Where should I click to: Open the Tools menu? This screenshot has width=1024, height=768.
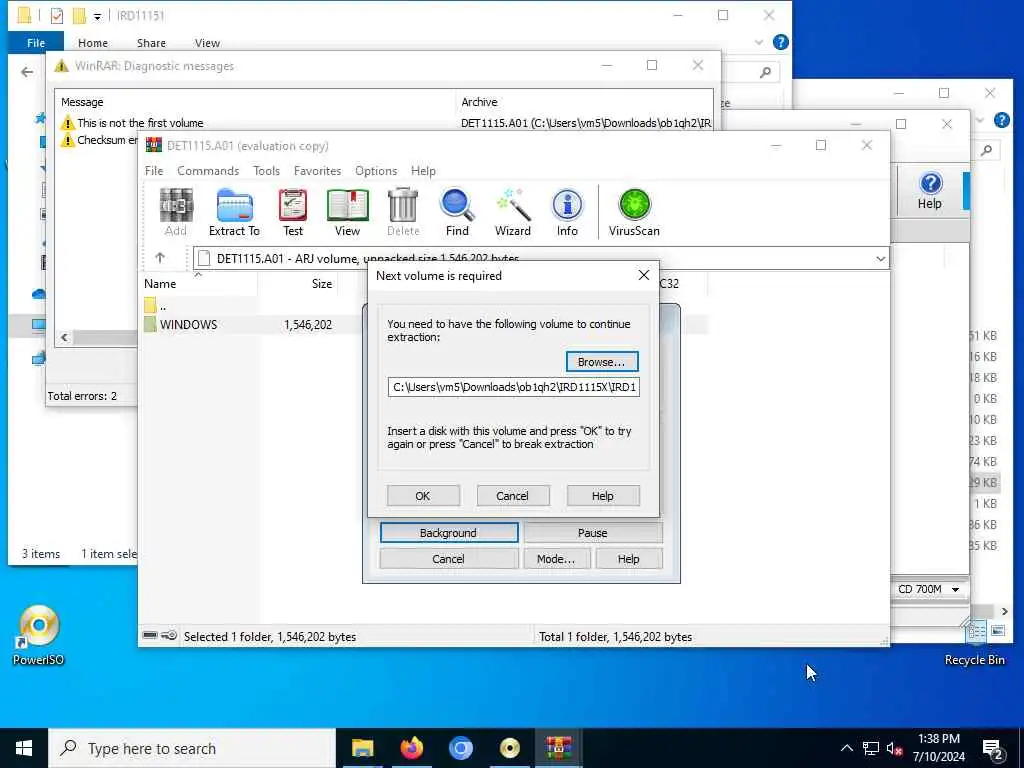[x=266, y=170]
